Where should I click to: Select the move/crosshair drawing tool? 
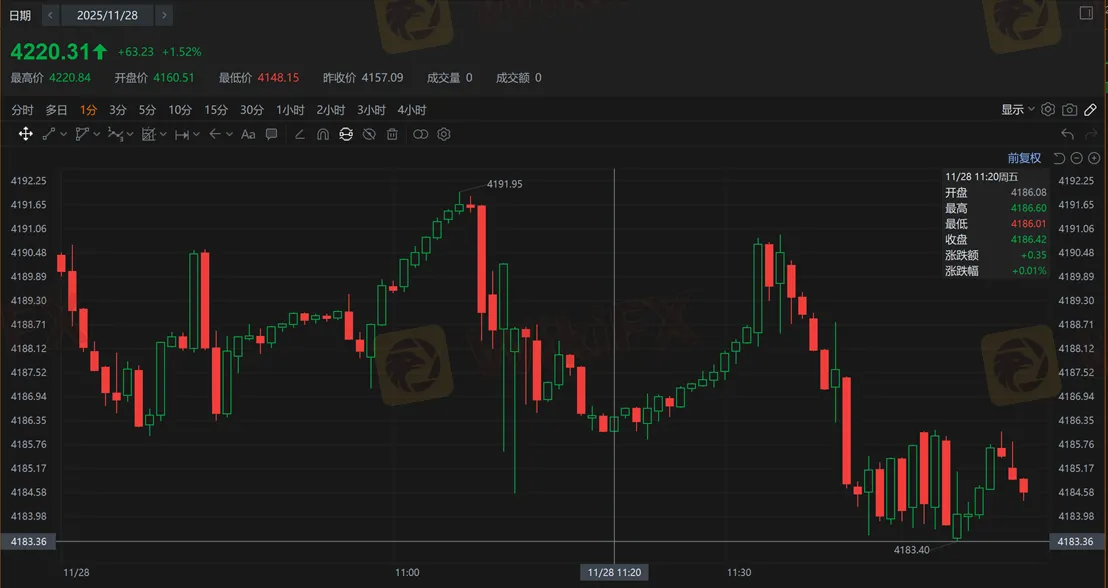pos(25,134)
